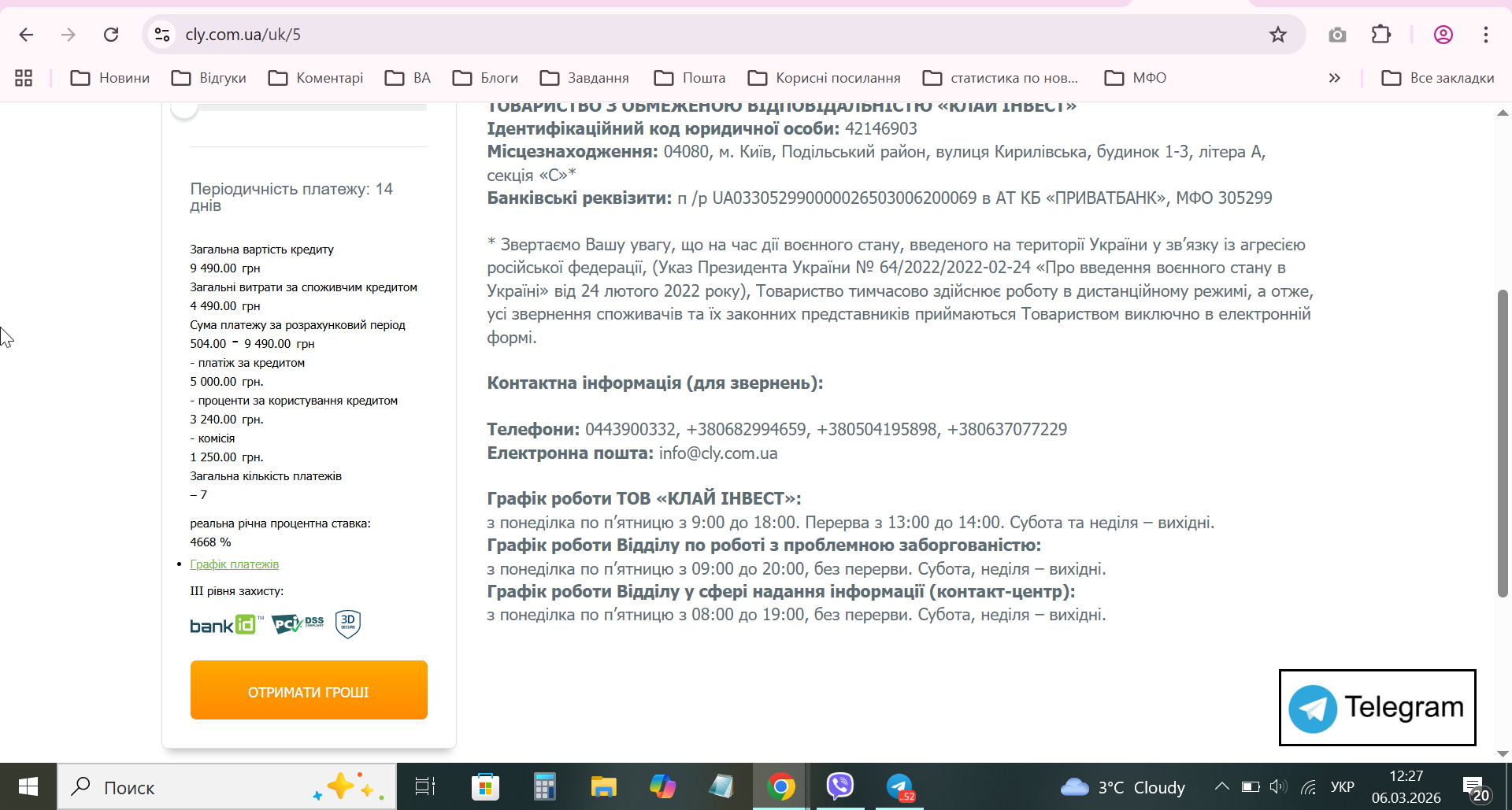Open the Відгуки bookmark folder
The height and width of the screenshot is (810, 1512).
tap(209, 78)
